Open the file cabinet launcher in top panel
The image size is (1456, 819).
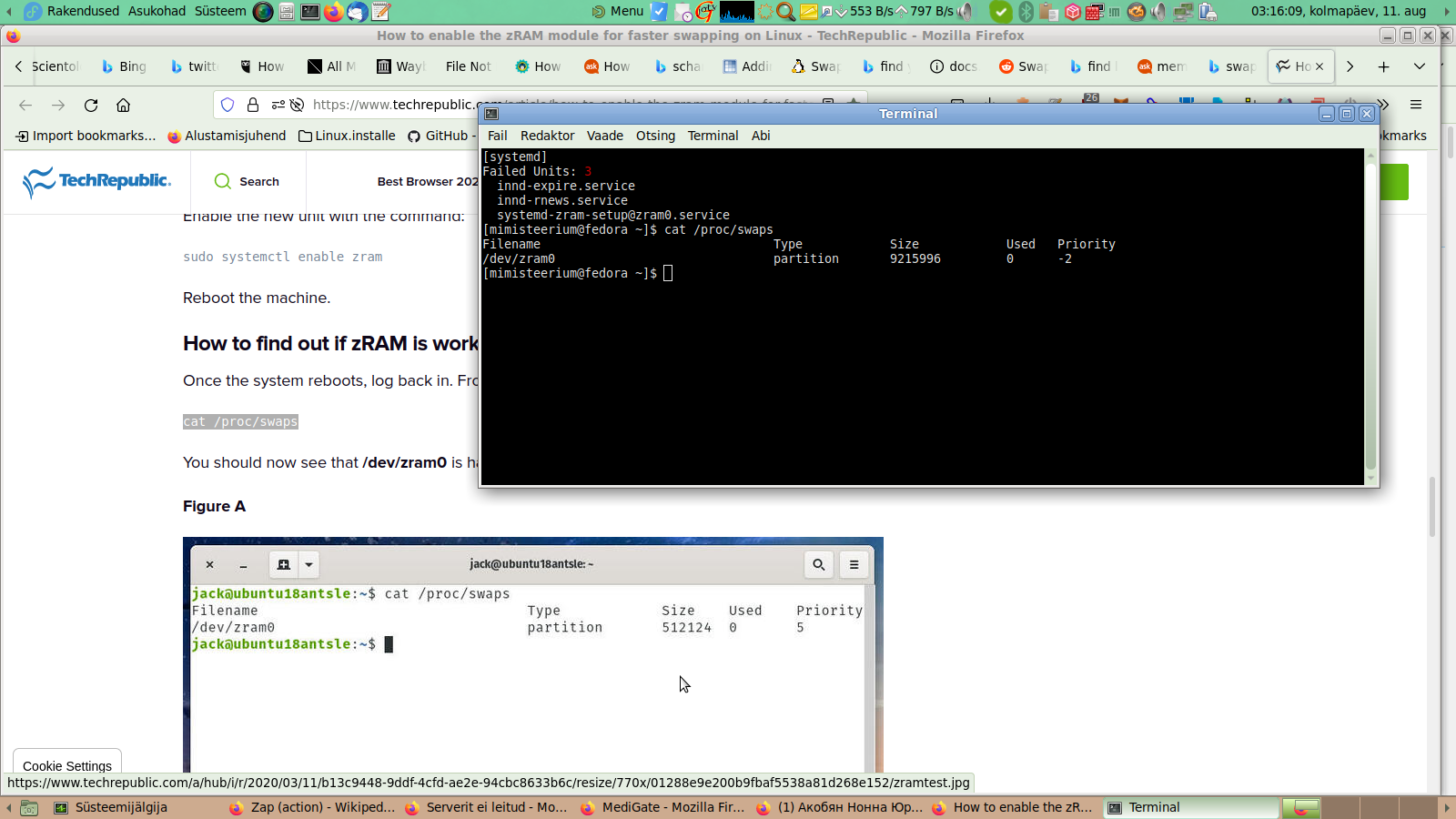pos(287,12)
